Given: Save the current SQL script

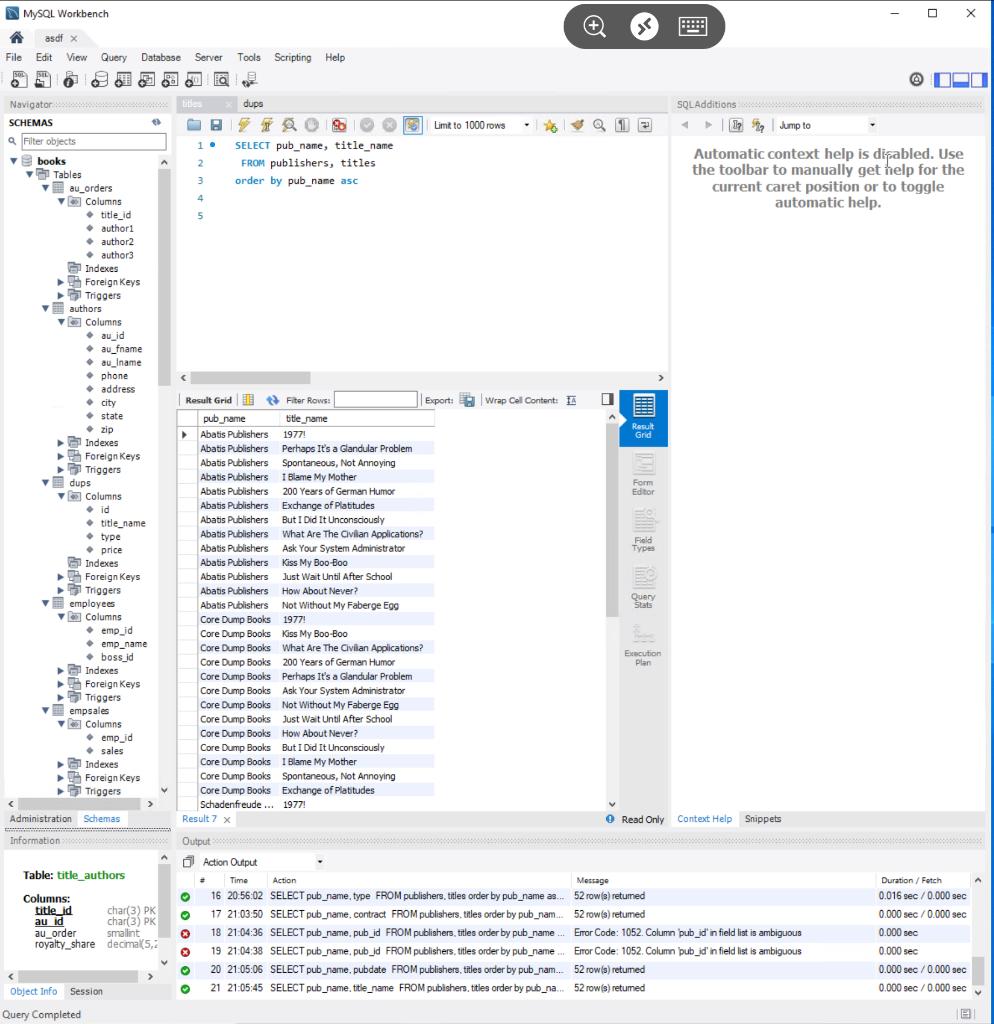Looking at the screenshot, I should coord(215,125).
